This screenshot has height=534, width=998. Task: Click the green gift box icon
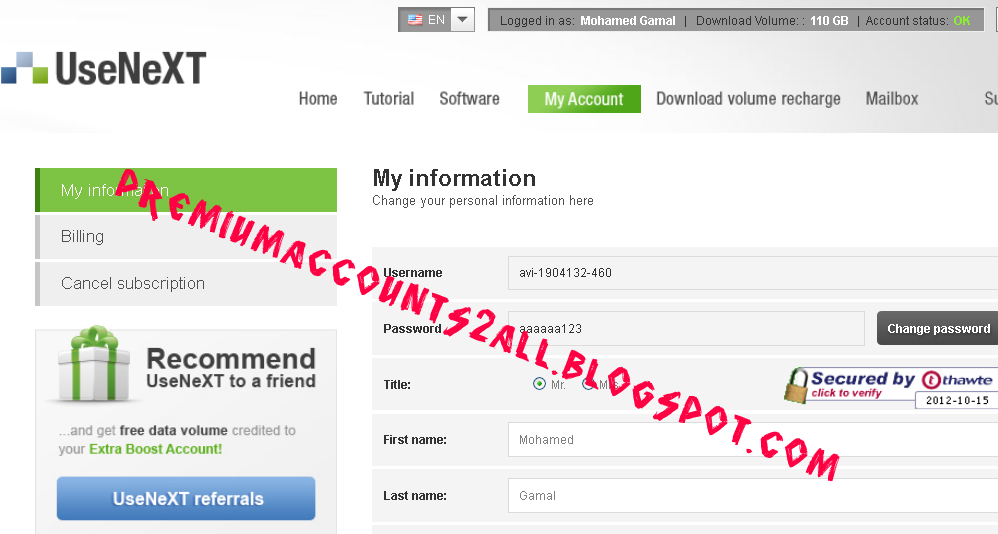[94, 364]
